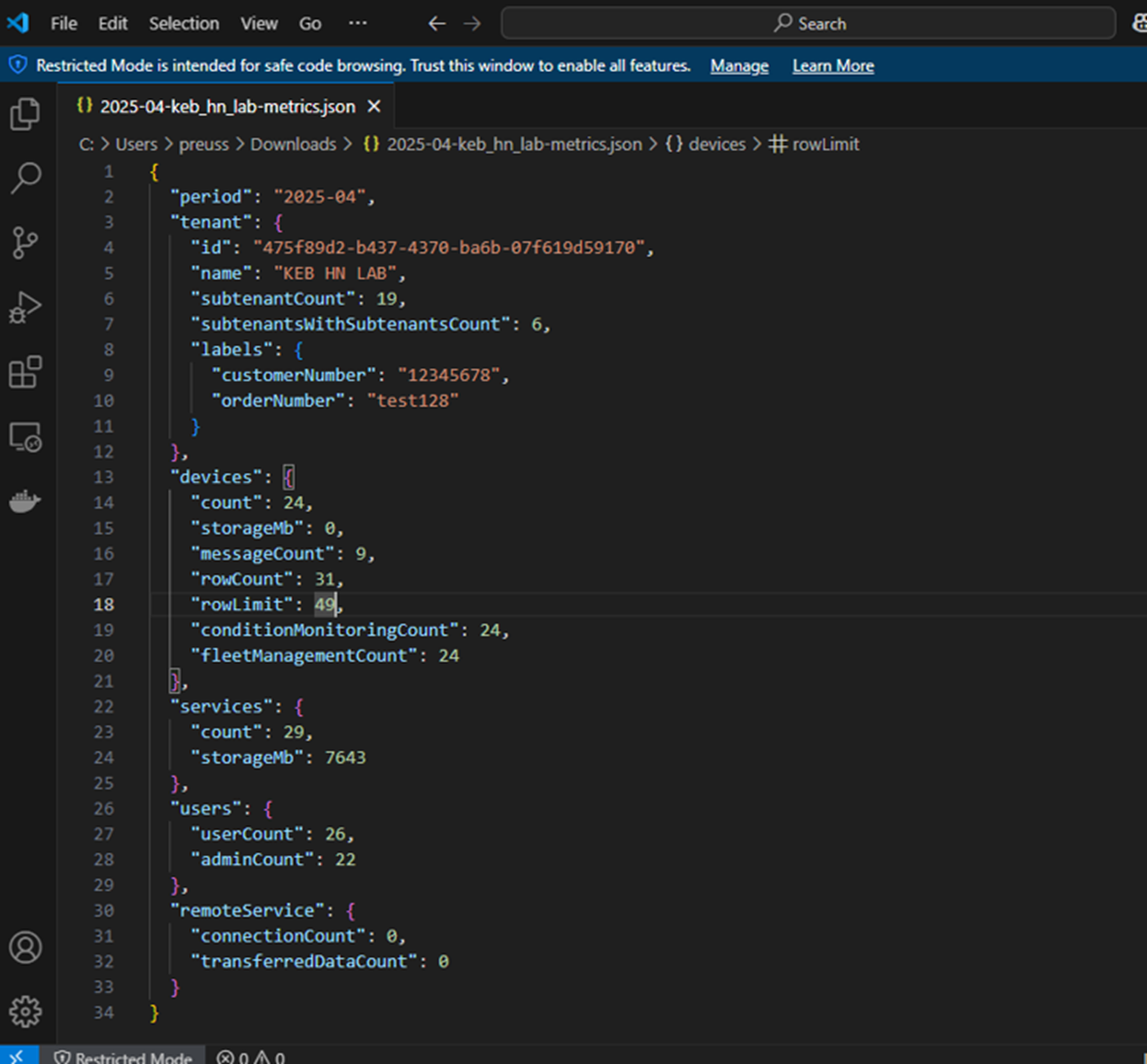Click the Search command center field
This screenshot has height=1064, width=1147.
click(x=808, y=23)
